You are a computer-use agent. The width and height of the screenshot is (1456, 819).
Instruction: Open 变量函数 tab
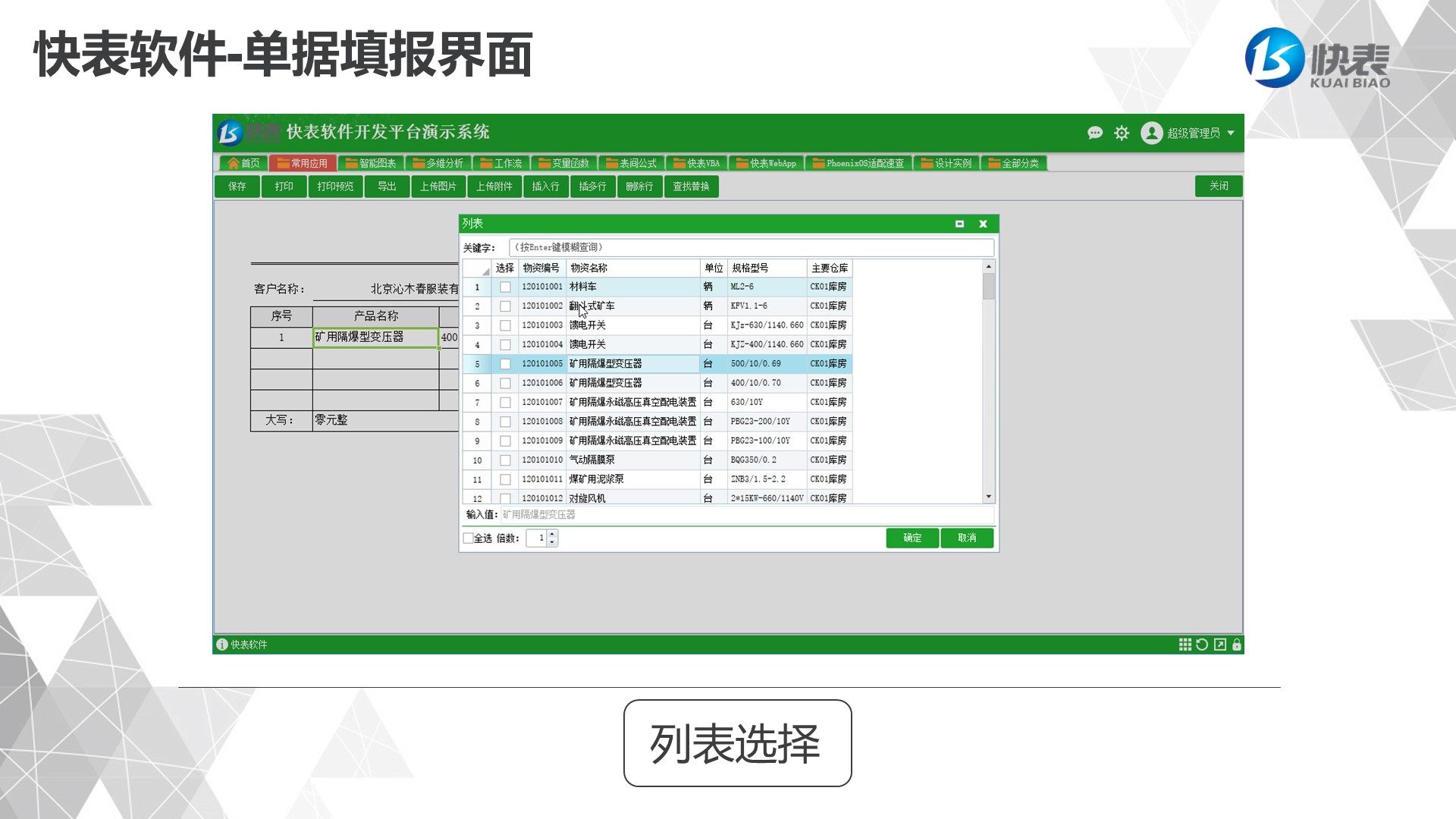pos(563,163)
